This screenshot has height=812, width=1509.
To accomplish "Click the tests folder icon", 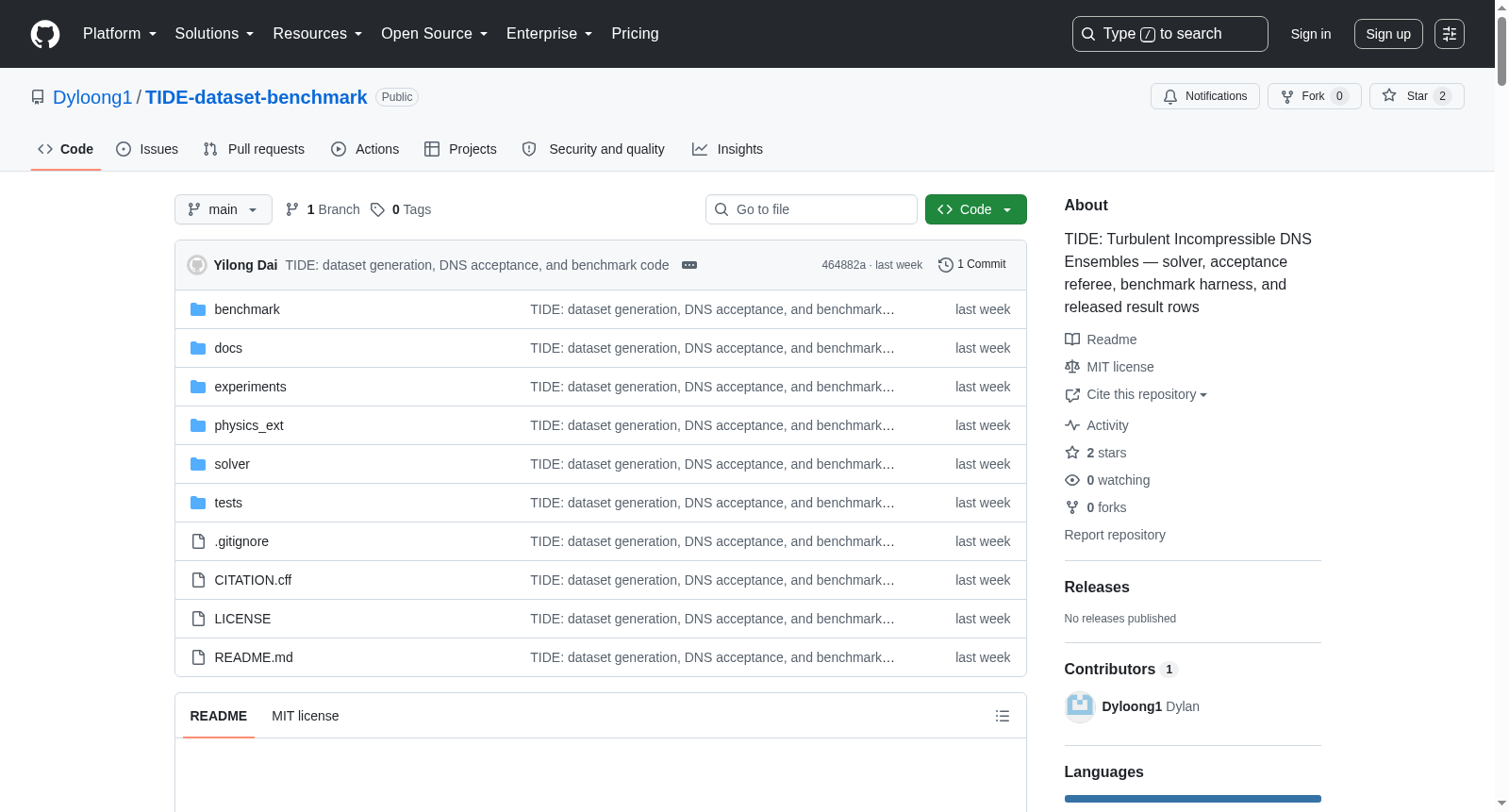I will tap(198, 503).
